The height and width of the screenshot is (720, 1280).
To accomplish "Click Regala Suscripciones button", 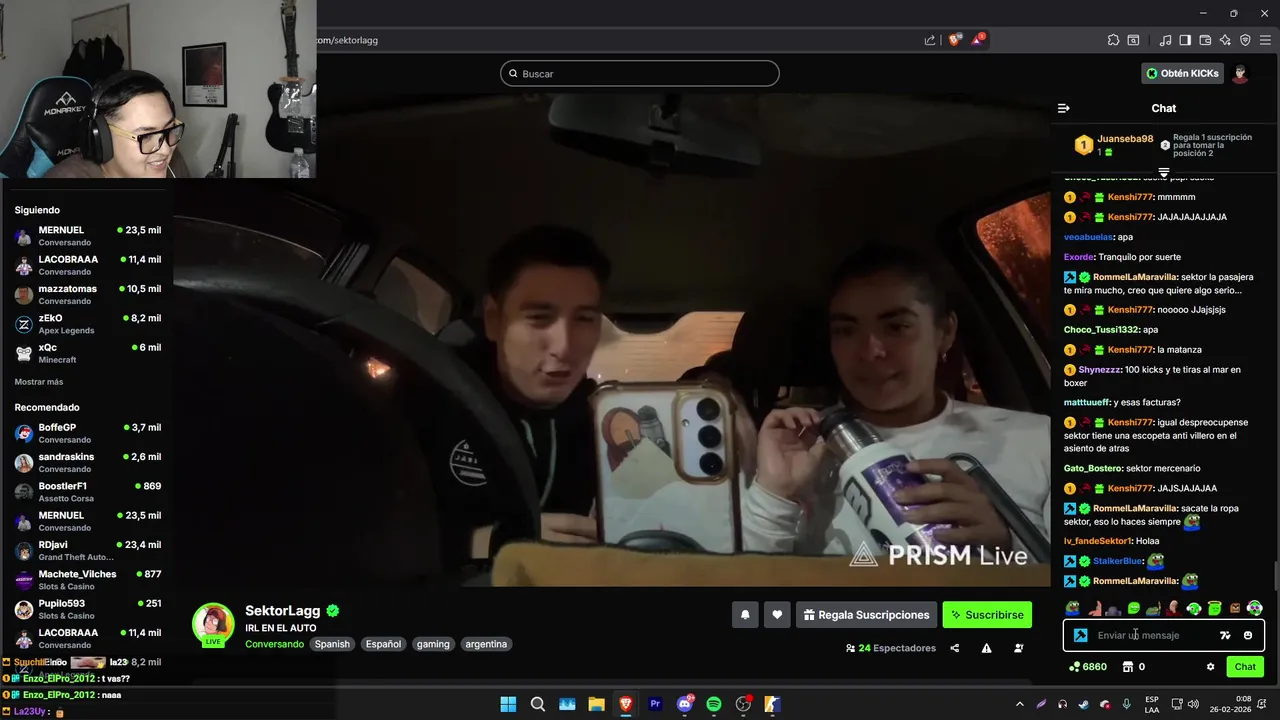I will pos(867,615).
